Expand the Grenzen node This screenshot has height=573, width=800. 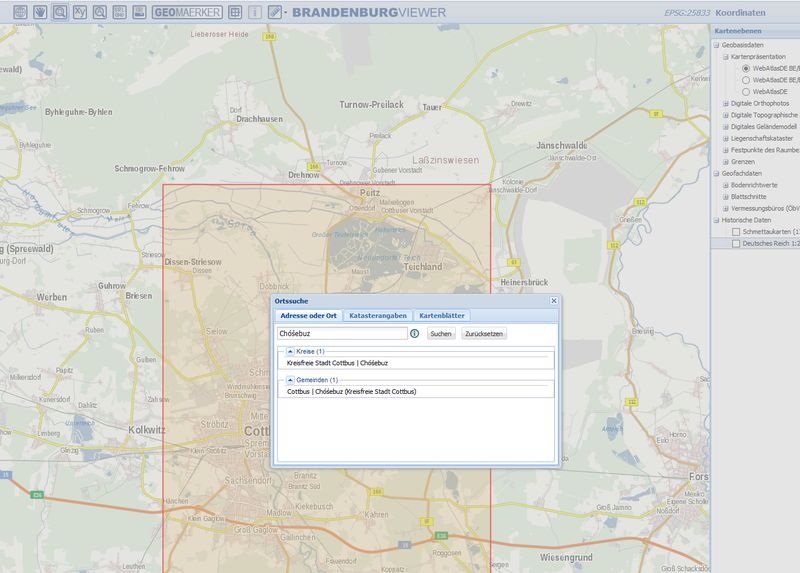(726, 162)
